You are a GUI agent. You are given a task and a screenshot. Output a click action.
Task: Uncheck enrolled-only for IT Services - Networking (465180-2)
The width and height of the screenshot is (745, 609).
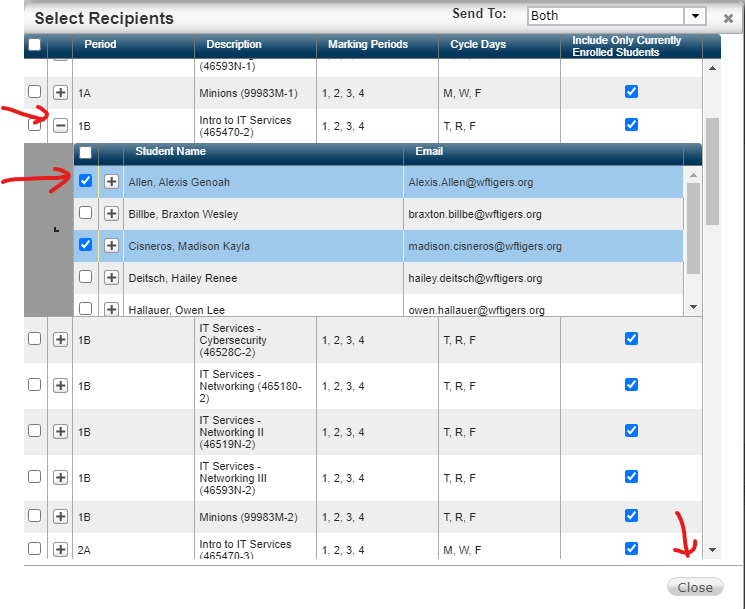[631, 384]
